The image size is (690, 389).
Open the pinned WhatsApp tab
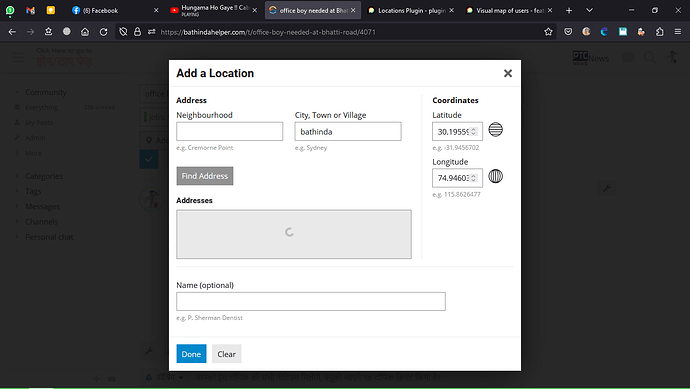[x=10, y=11]
